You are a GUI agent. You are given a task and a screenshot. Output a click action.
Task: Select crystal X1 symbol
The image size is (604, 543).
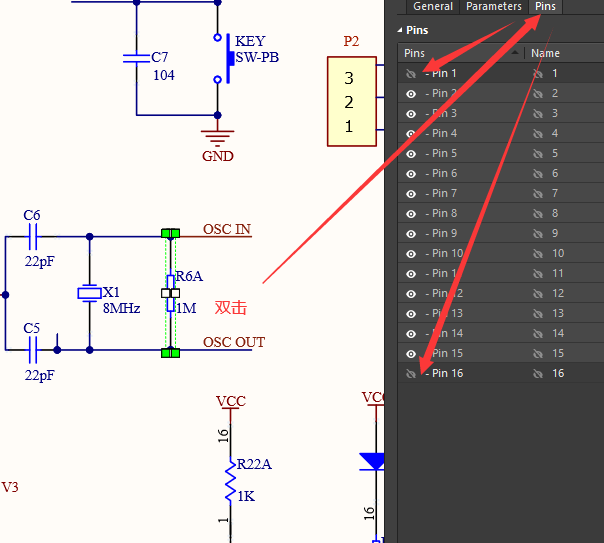[x=89, y=293]
